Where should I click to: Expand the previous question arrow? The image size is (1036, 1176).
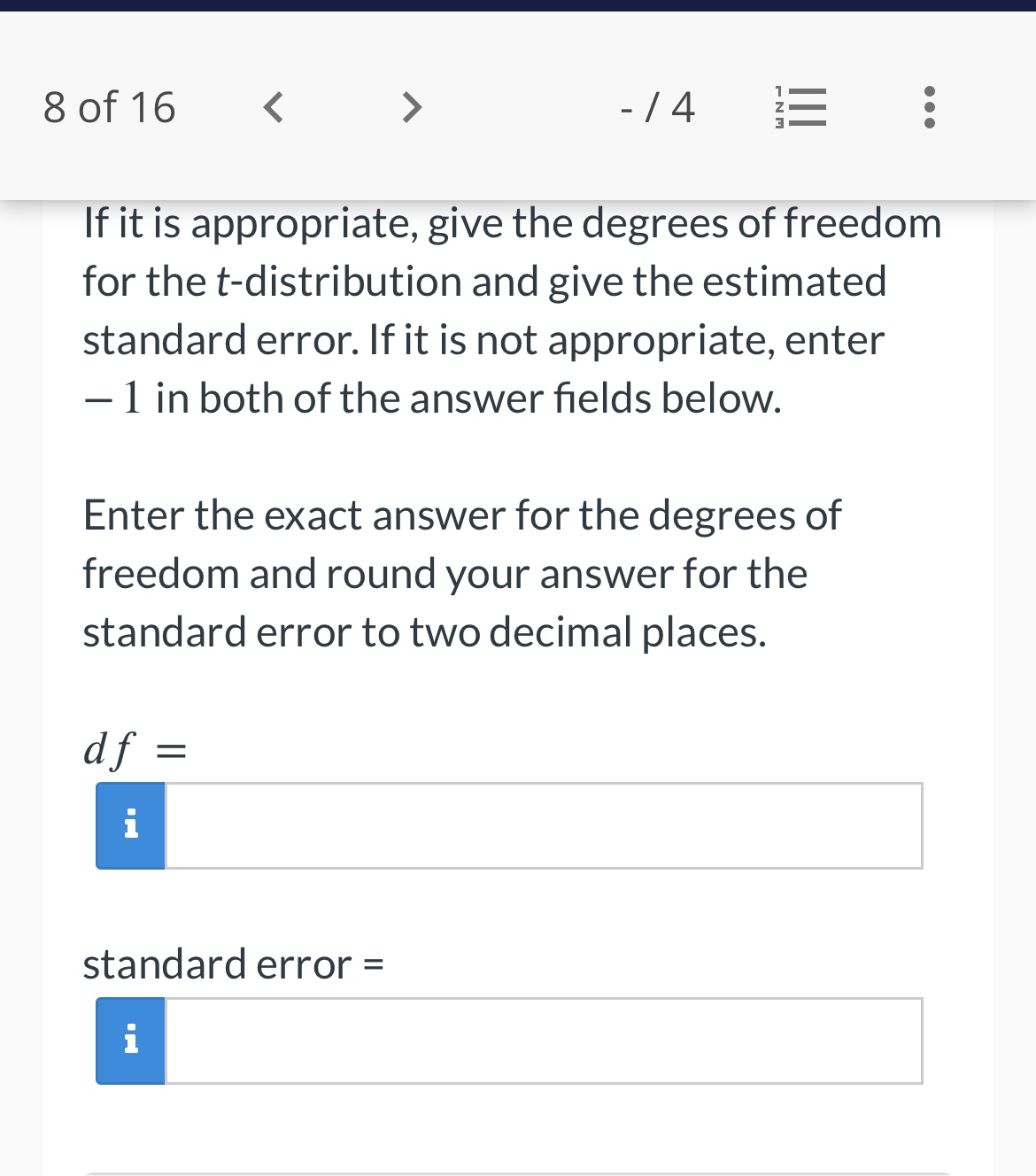(274, 107)
